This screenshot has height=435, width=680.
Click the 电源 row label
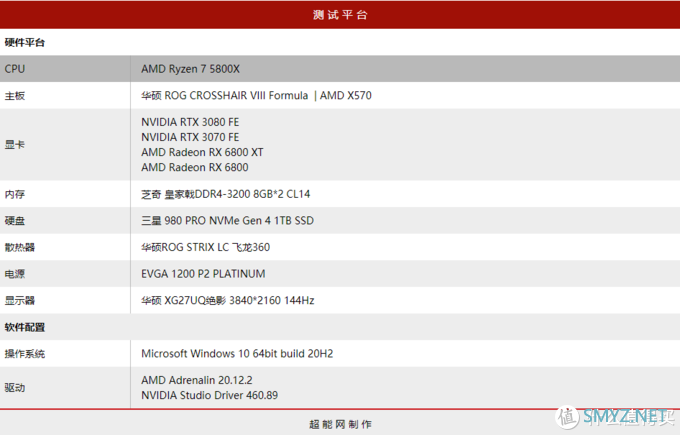[x=15, y=274]
